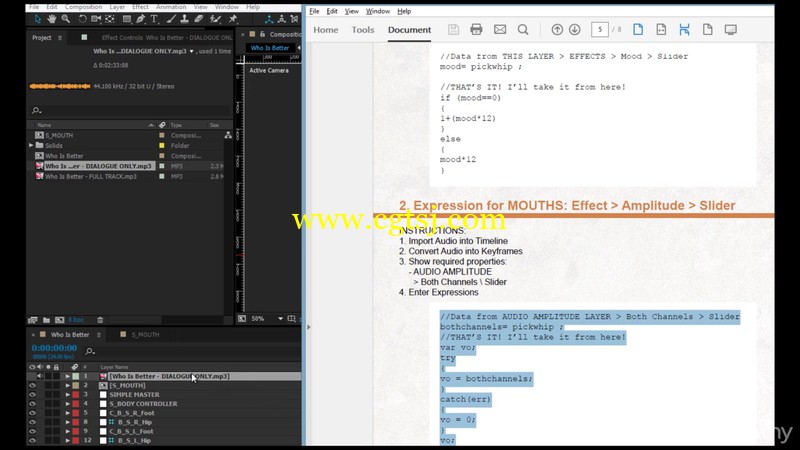Image resolution: width=800 pixels, height=450 pixels.
Task: Expand the SIMPLE MASTER layer properties
Action: pyautogui.click(x=67, y=394)
